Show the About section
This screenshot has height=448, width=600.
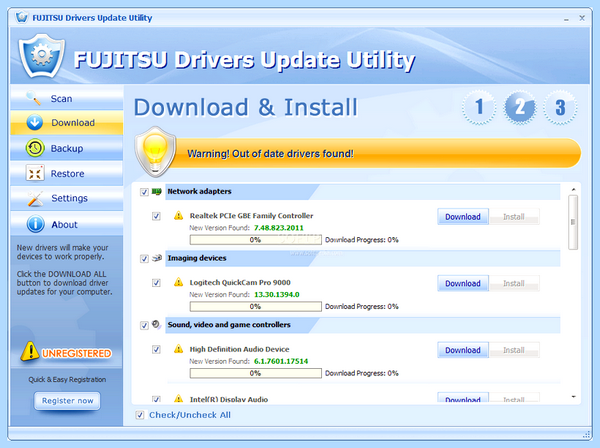[x=67, y=224]
